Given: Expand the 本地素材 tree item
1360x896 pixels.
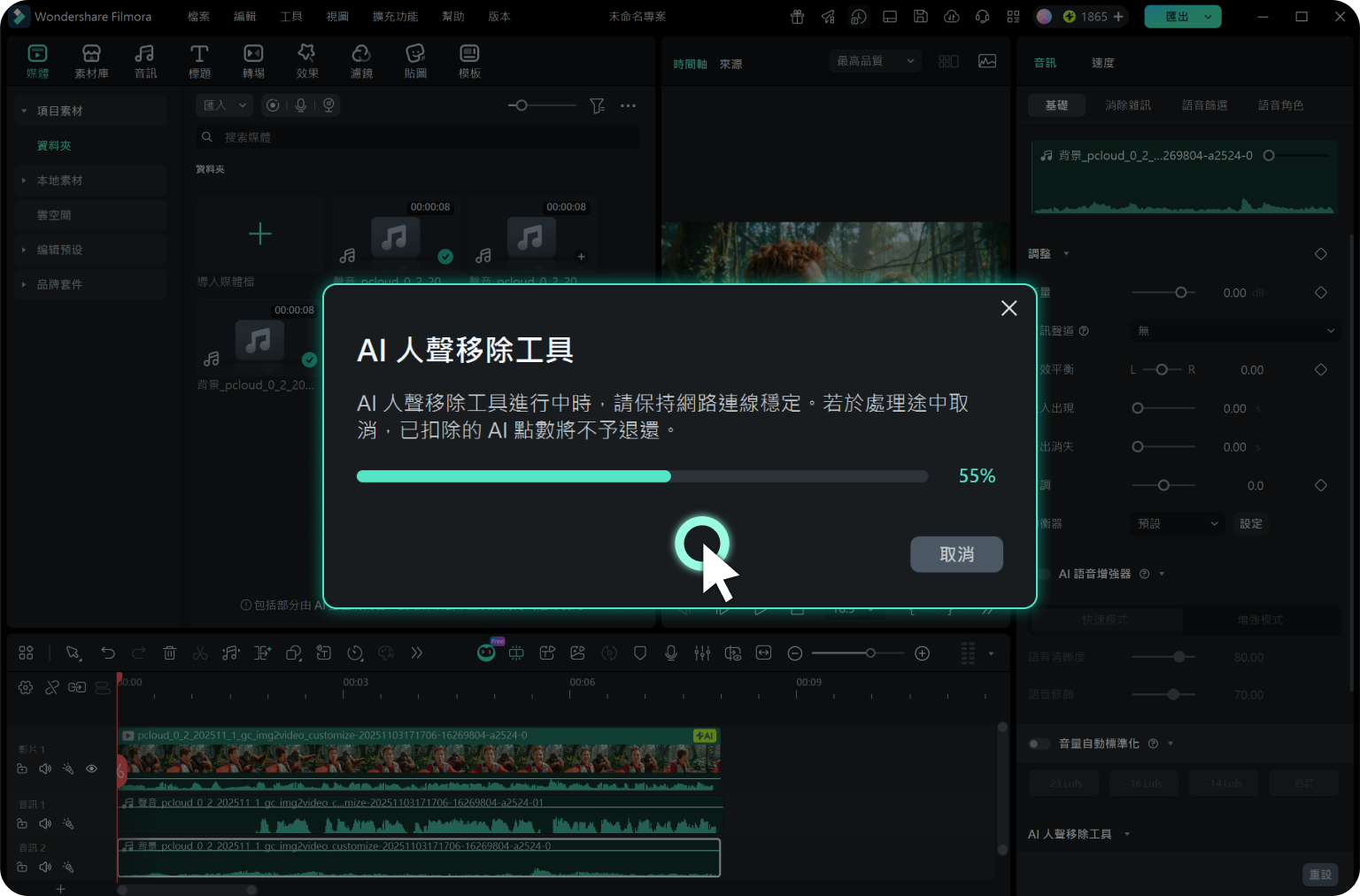Looking at the screenshot, I should pyautogui.click(x=24, y=181).
